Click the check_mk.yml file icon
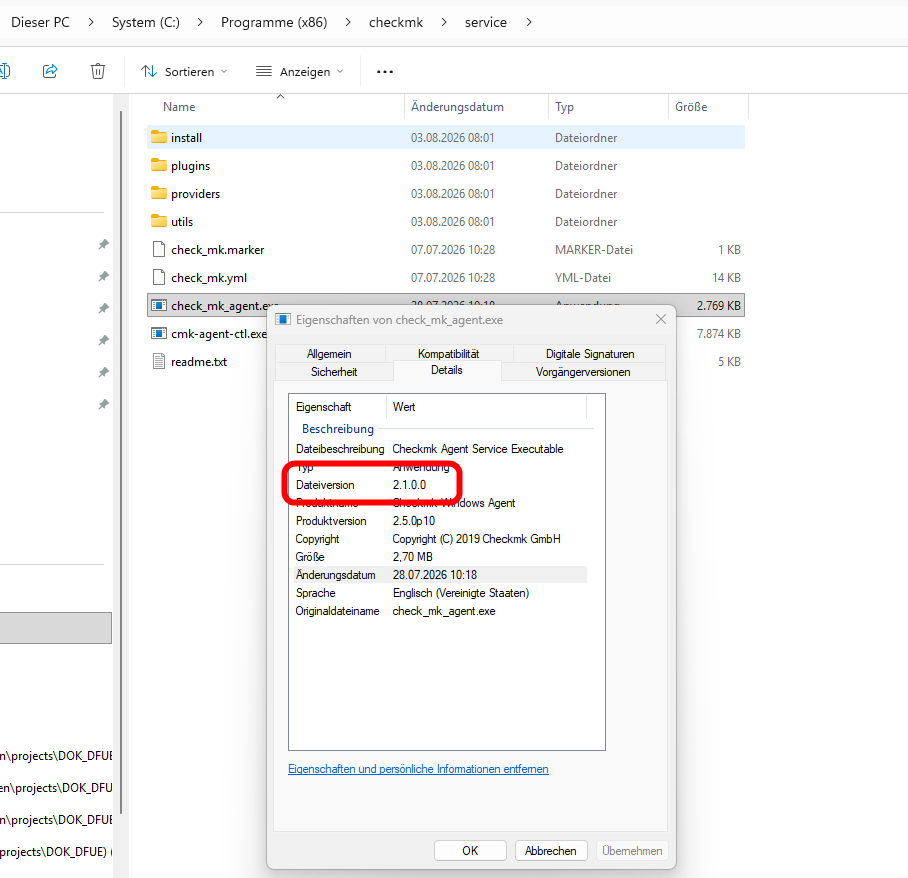This screenshot has height=878, width=908. [159, 277]
